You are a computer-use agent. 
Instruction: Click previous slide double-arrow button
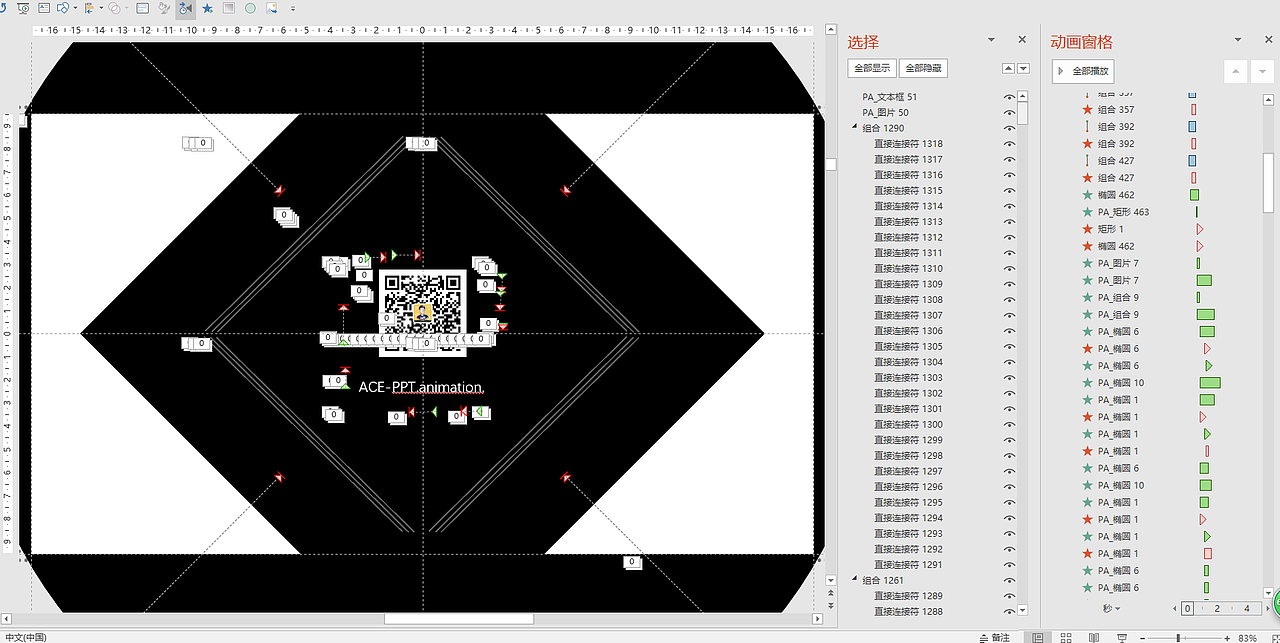pyautogui.click(x=831, y=593)
